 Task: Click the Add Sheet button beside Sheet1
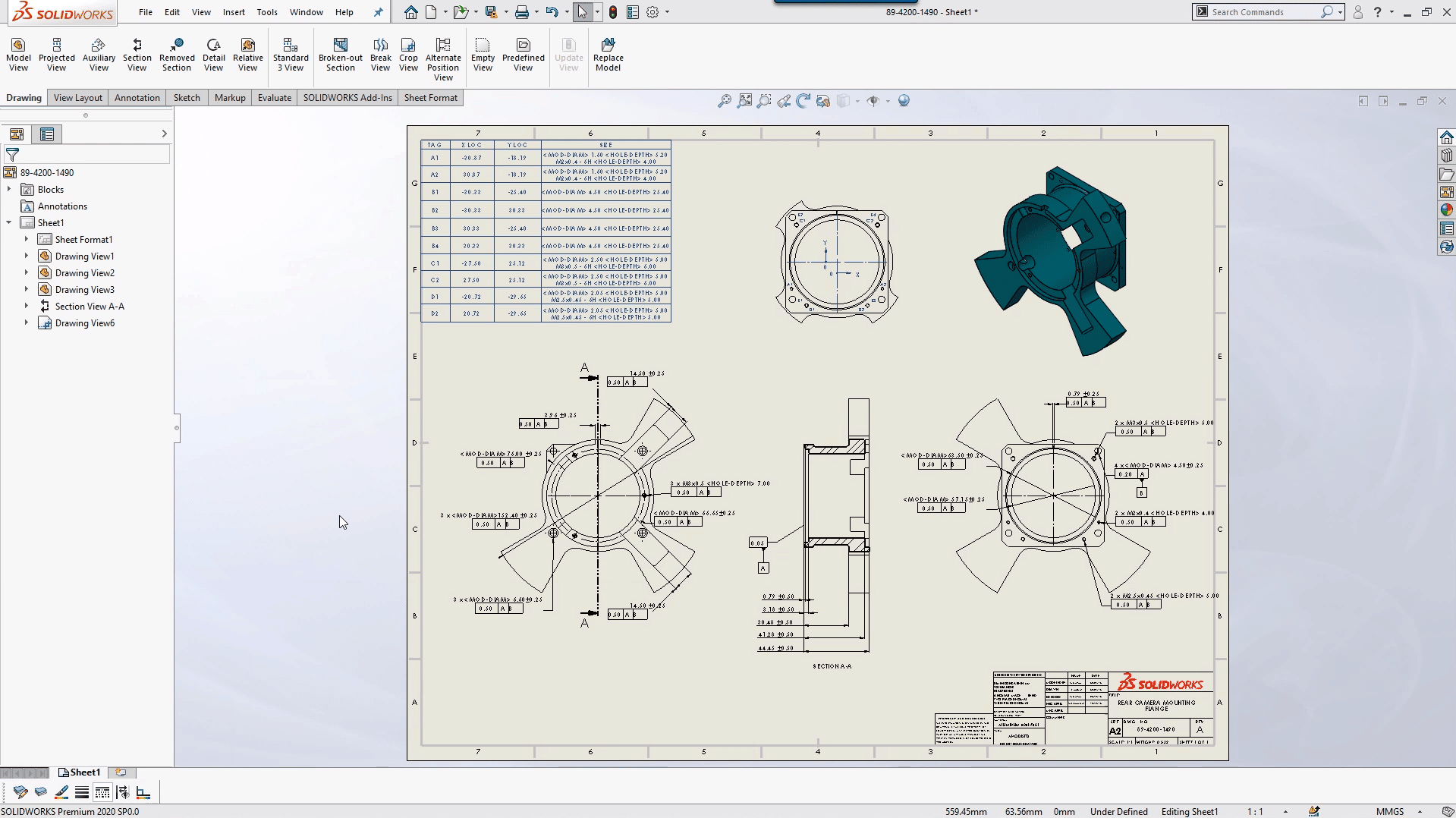[x=121, y=772]
